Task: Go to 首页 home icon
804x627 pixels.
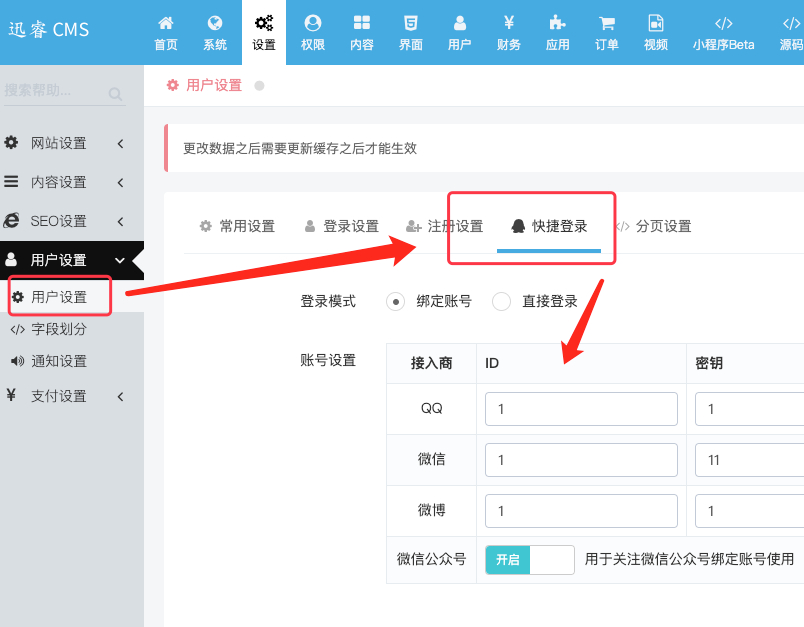Action: coord(166,23)
